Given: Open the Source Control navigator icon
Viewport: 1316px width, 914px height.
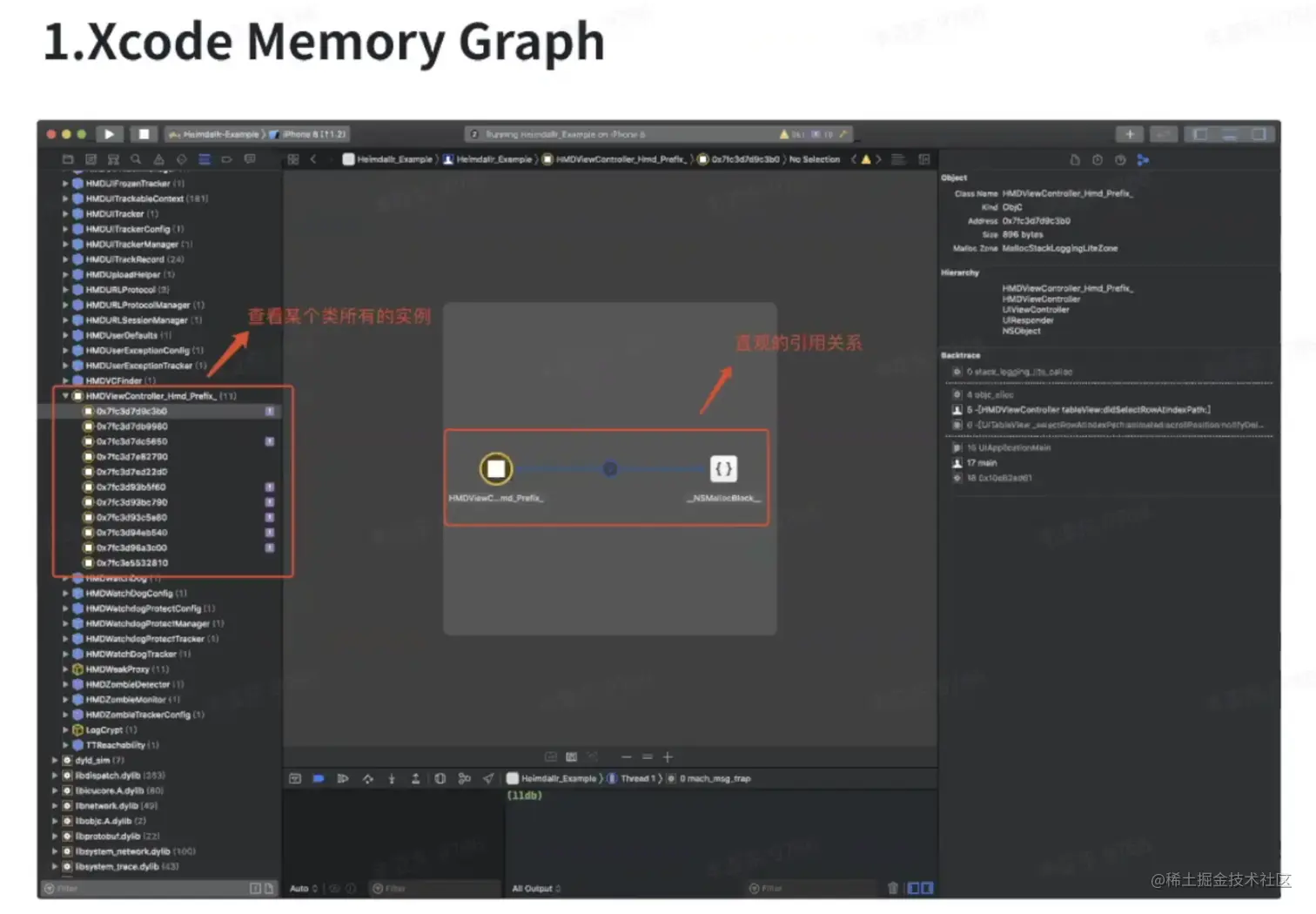Looking at the screenshot, I should click(x=91, y=159).
